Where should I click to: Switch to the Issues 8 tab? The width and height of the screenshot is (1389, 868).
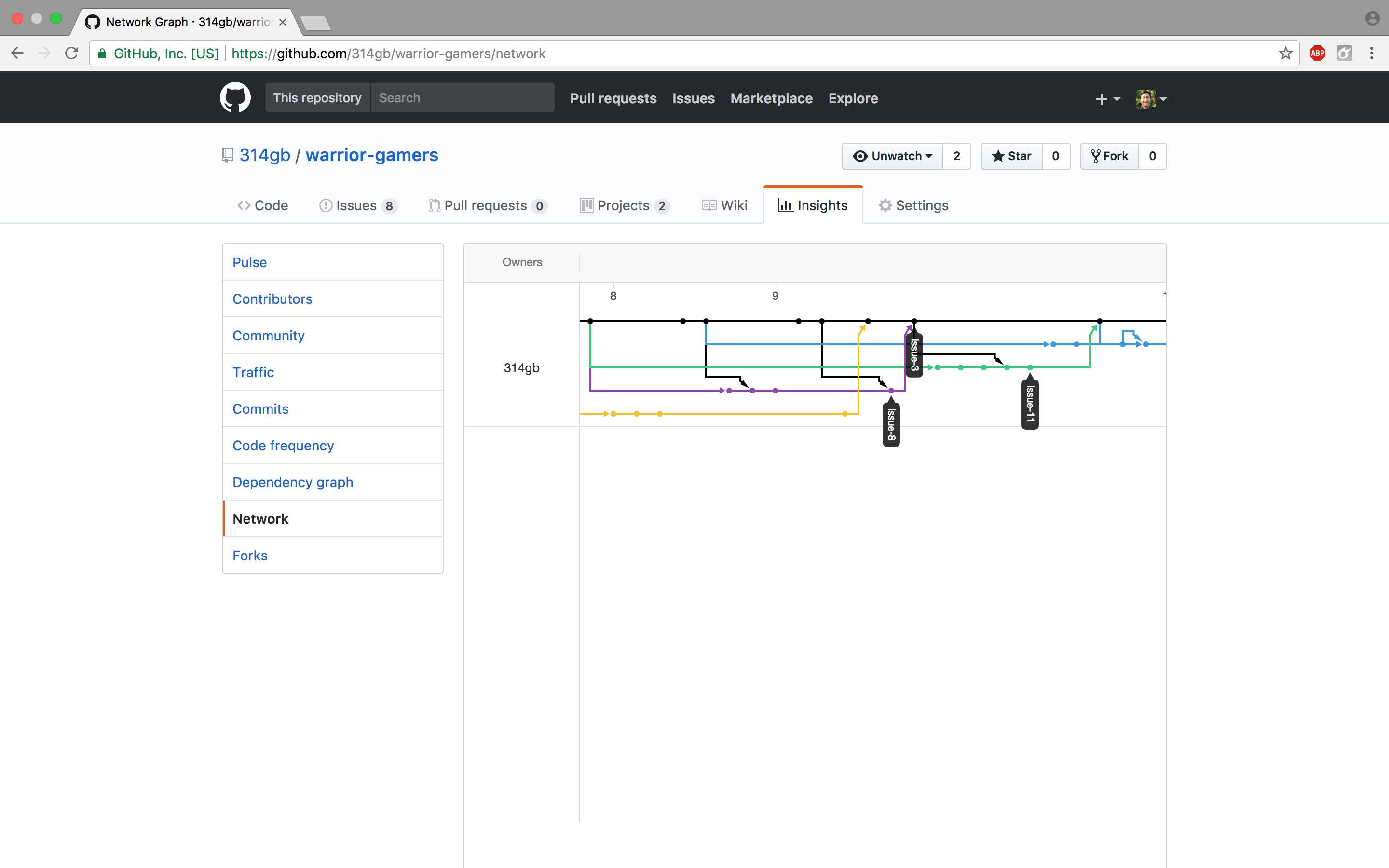[x=358, y=205]
